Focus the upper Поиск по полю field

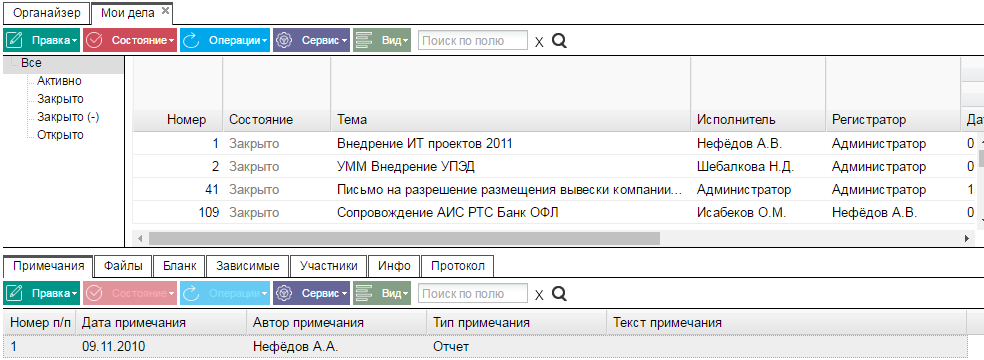point(473,41)
